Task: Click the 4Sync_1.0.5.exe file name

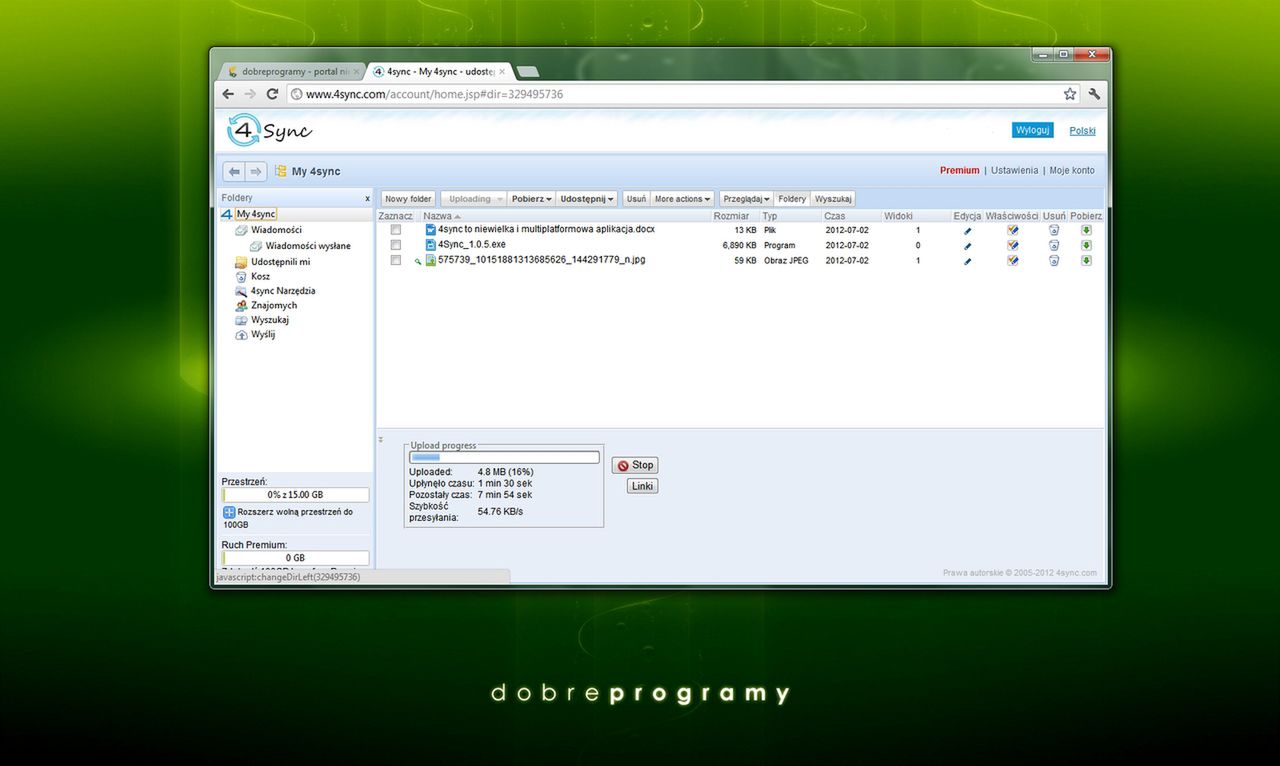Action: coord(472,245)
